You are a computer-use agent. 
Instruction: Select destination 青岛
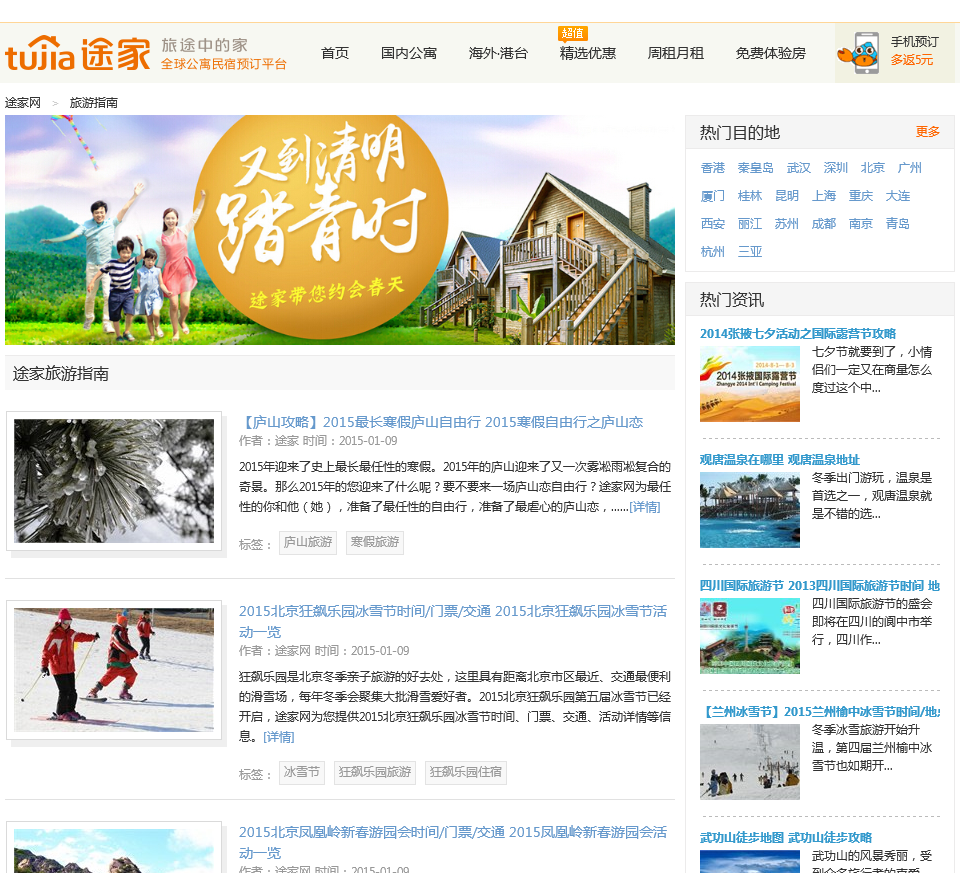coord(898,223)
